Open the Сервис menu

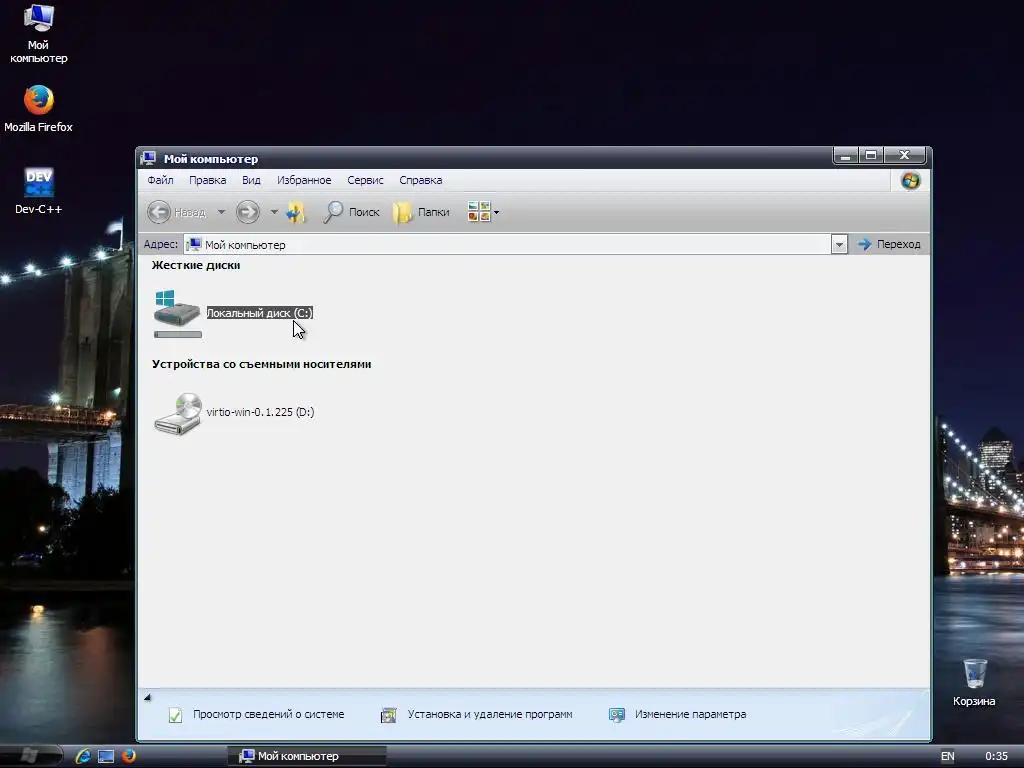coord(365,180)
